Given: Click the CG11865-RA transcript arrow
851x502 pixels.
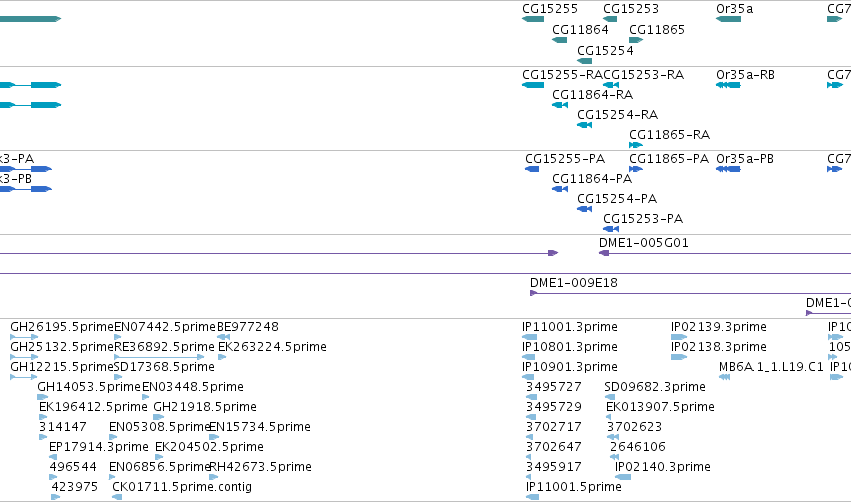Looking at the screenshot, I should (x=636, y=145).
